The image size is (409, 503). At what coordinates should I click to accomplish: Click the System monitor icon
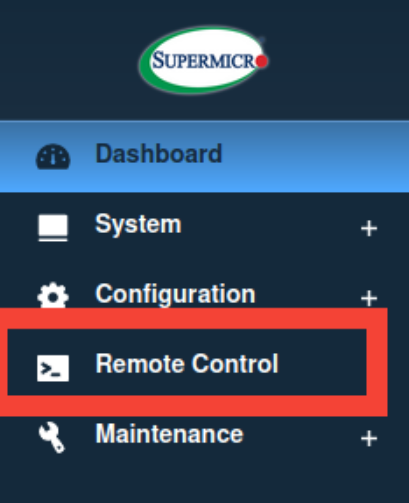pos(53,228)
